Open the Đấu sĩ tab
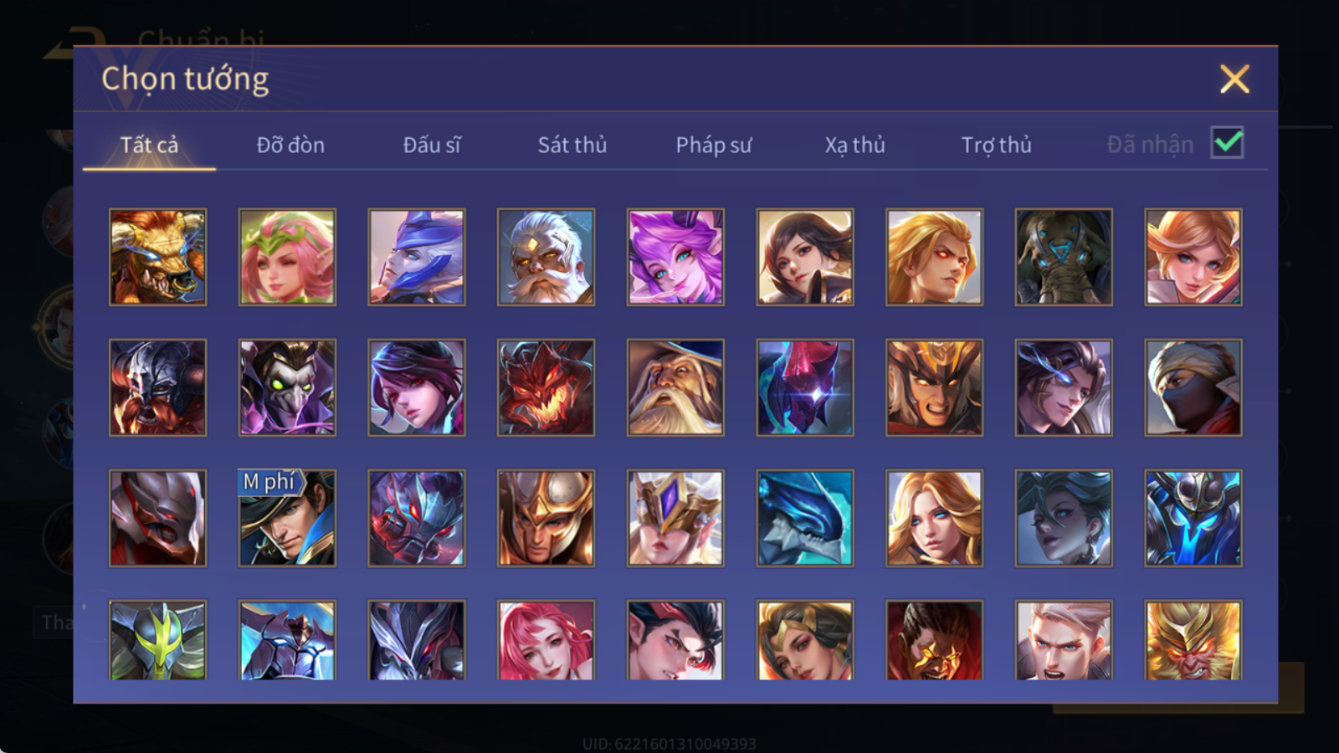Image resolution: width=1339 pixels, height=753 pixels. pyautogui.click(x=432, y=145)
